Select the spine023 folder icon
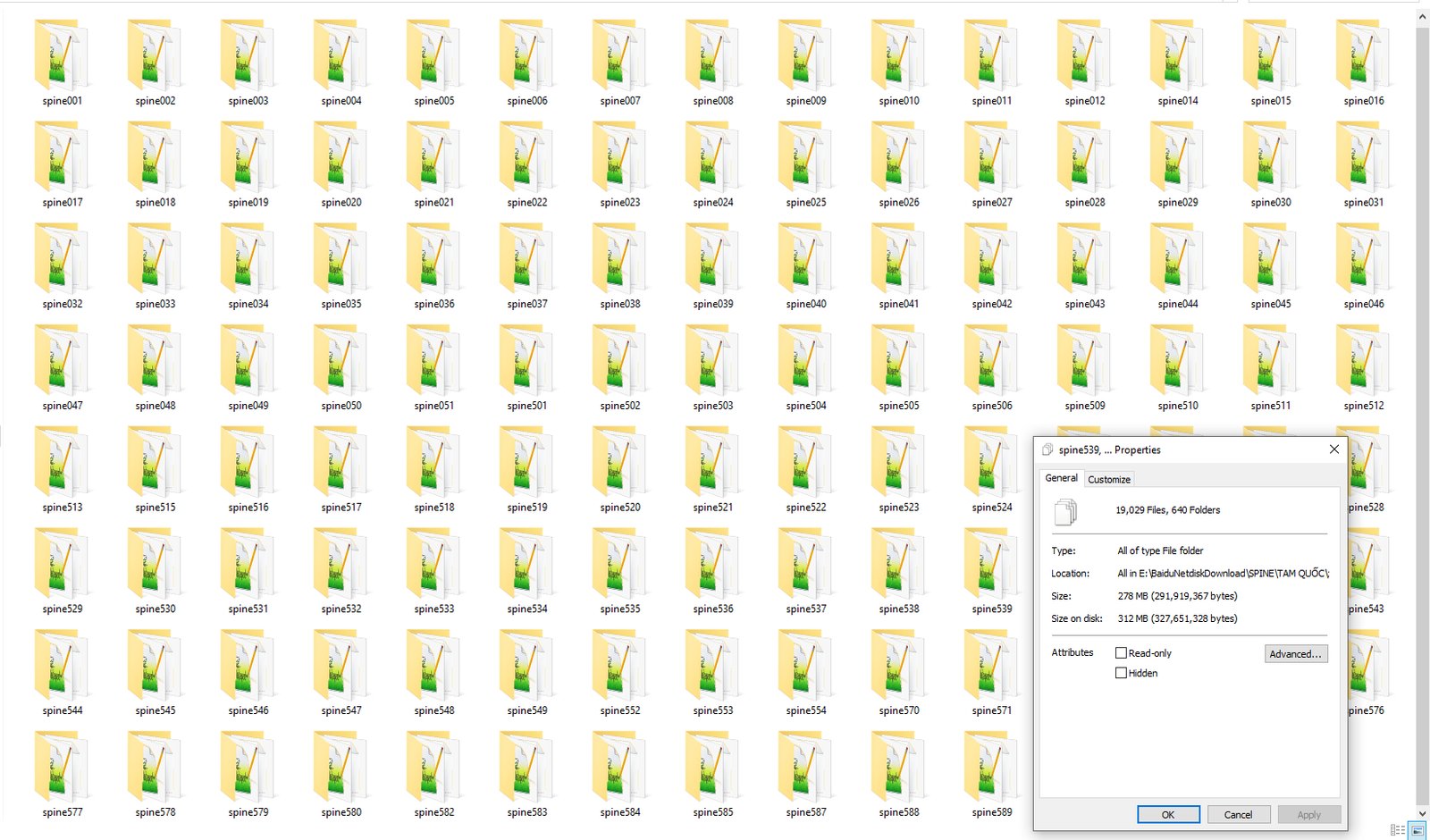This screenshot has width=1430, height=840. pyautogui.click(x=619, y=158)
